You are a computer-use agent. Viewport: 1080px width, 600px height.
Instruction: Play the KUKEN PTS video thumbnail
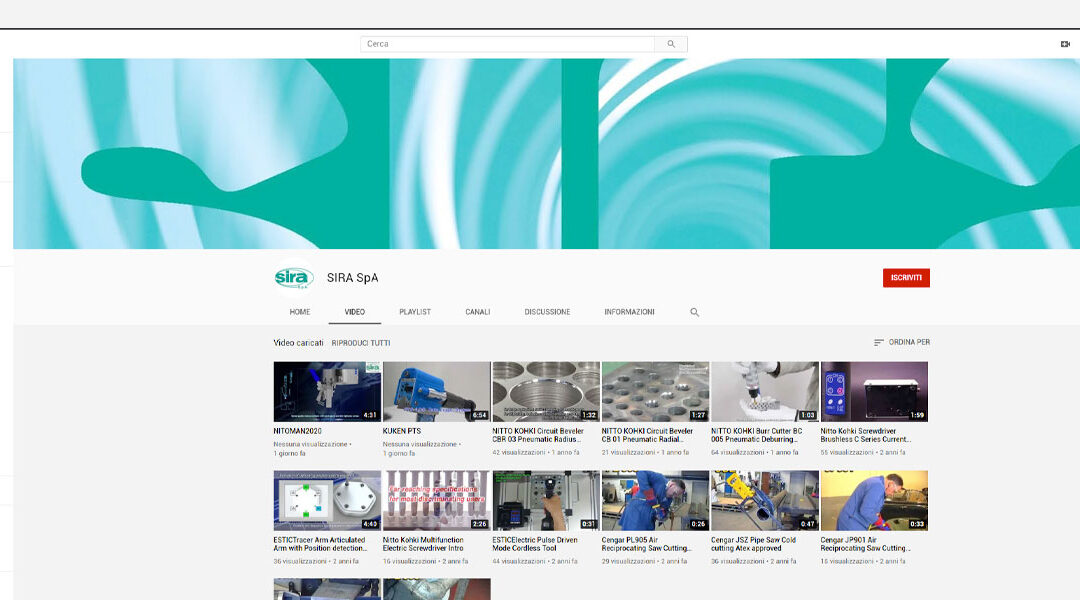(436, 392)
